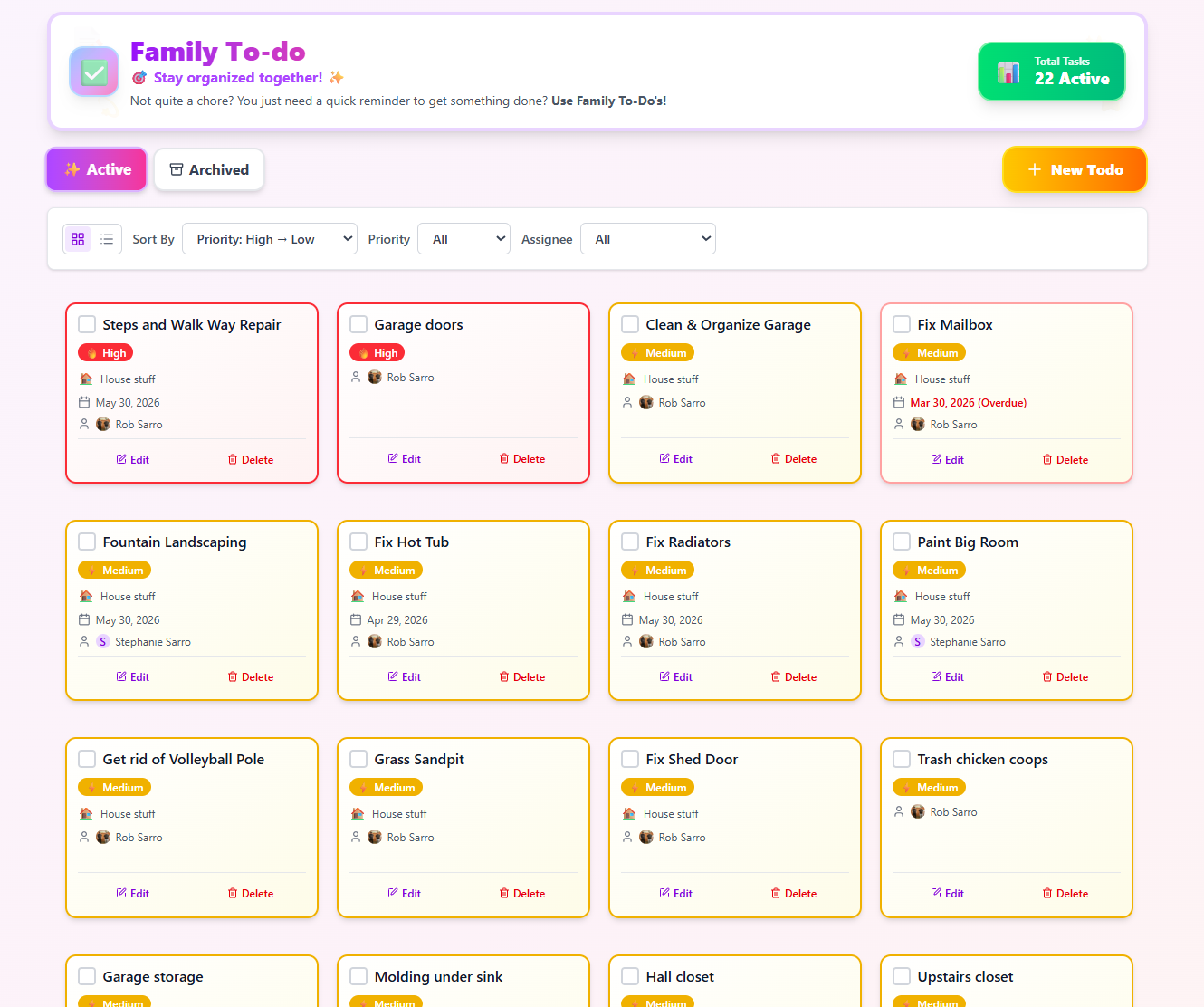
Task: Check off Steps and Walk Way Repair
Action: tap(87, 324)
